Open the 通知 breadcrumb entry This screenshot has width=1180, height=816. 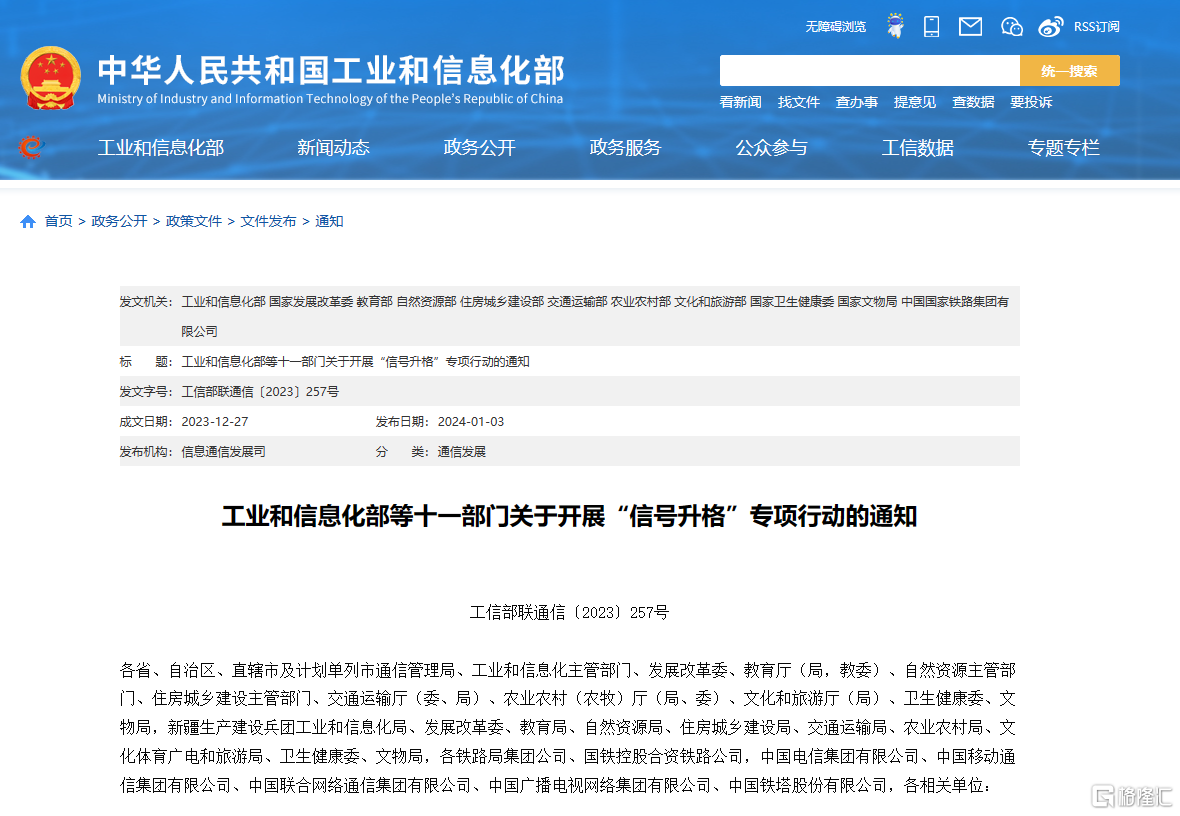[x=329, y=221]
